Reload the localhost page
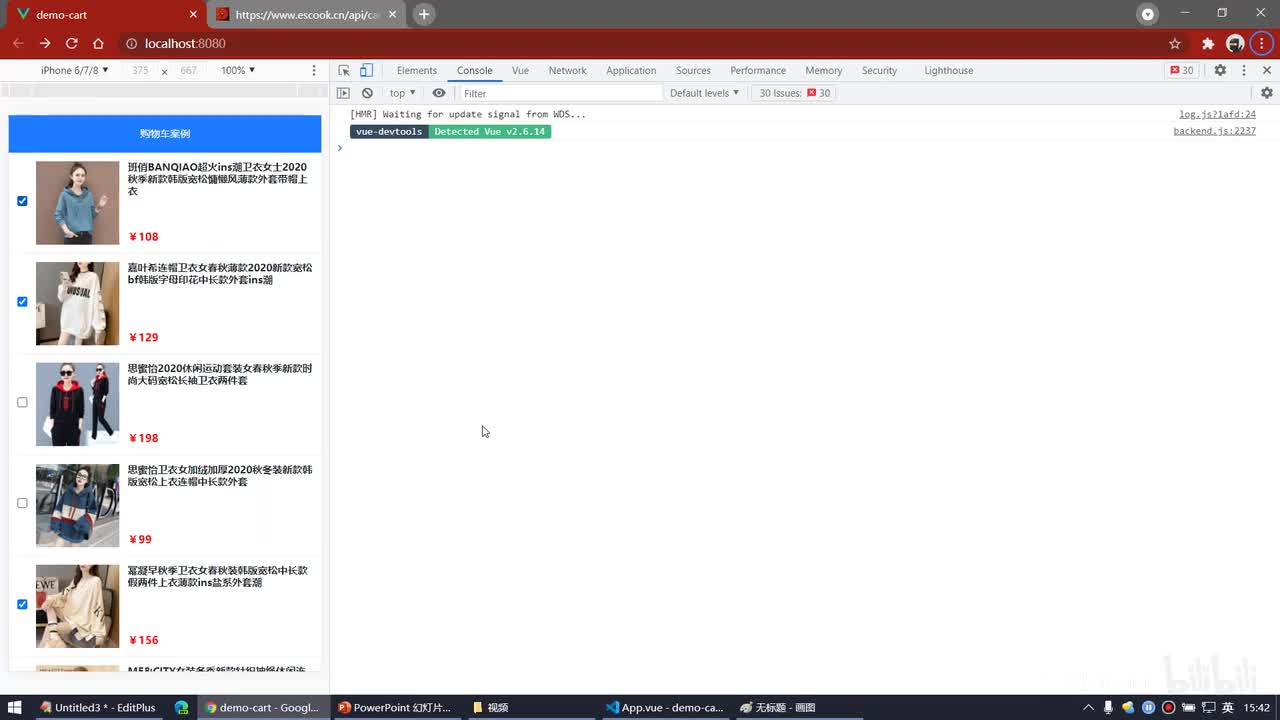Screen dimensions: 1280x720 [x=72, y=43]
